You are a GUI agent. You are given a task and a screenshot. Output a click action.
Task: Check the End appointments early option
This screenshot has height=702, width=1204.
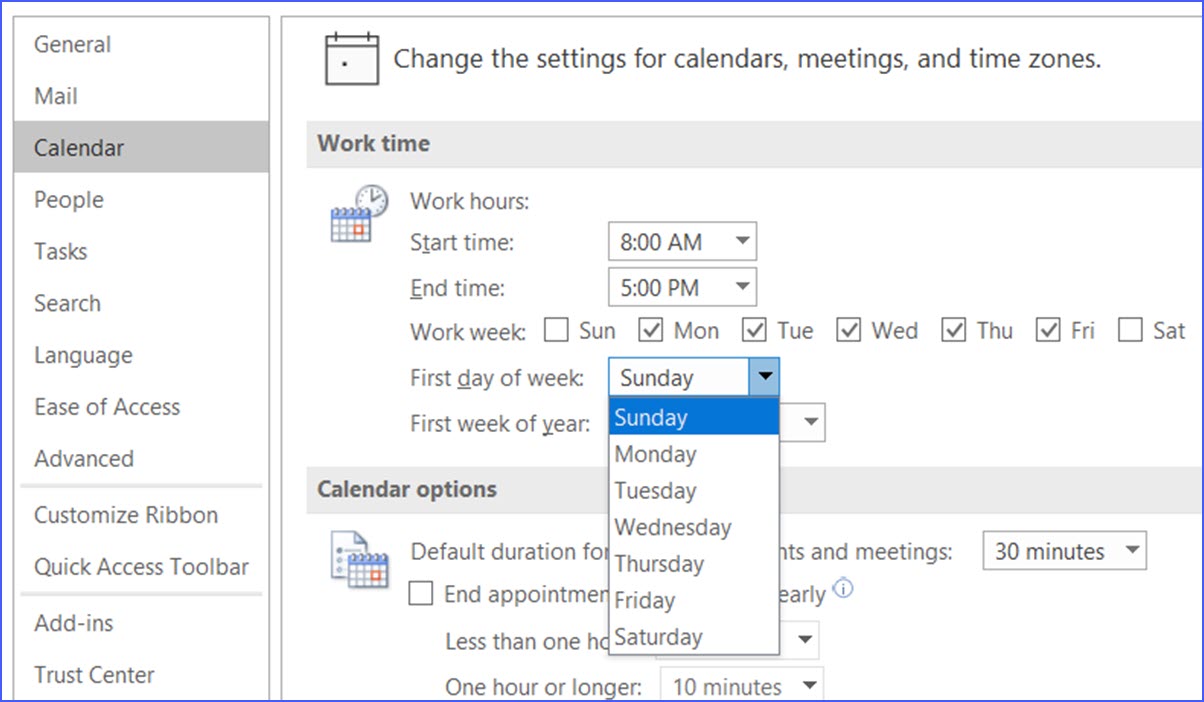[421, 593]
